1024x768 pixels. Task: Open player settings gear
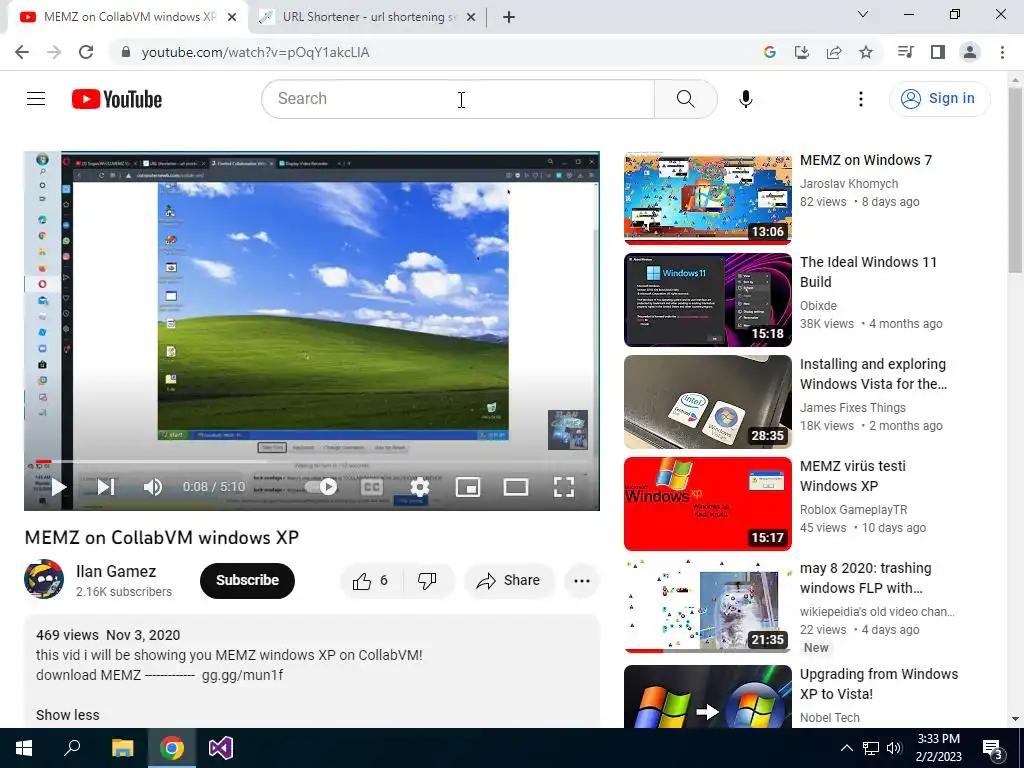pyautogui.click(x=420, y=487)
